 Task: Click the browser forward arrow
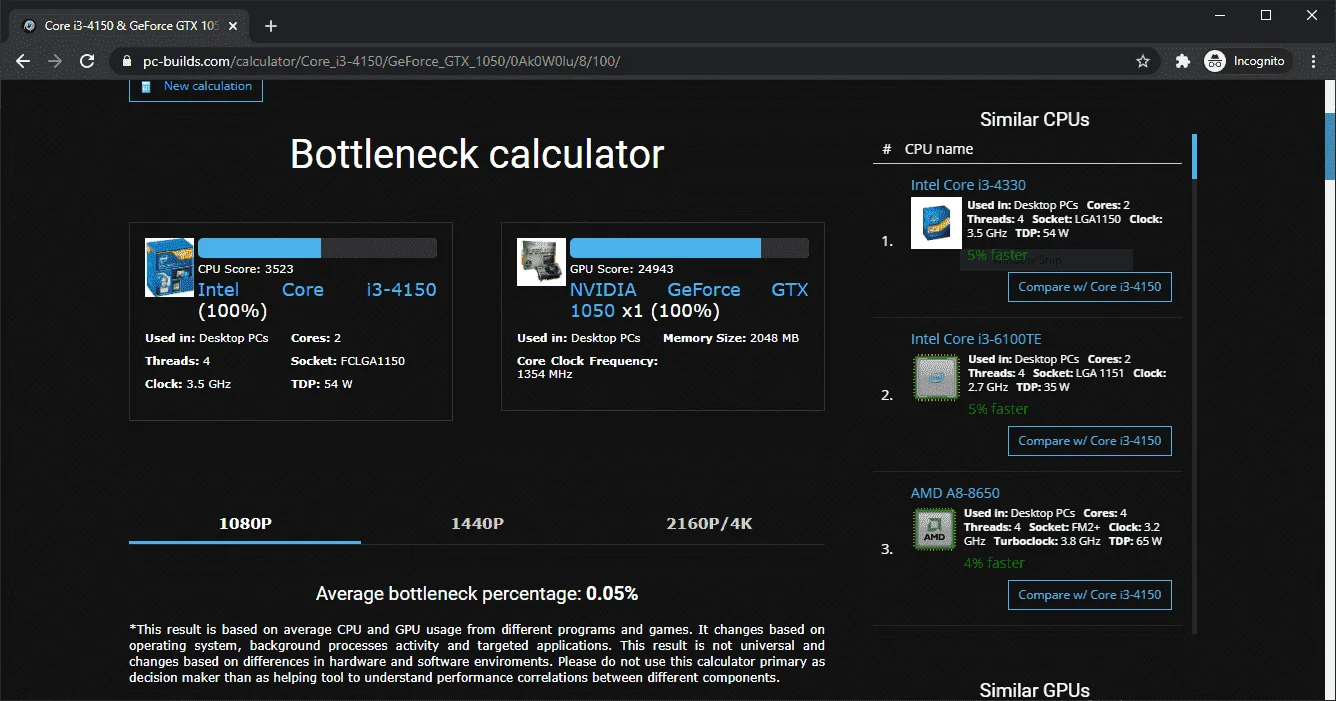[x=55, y=61]
